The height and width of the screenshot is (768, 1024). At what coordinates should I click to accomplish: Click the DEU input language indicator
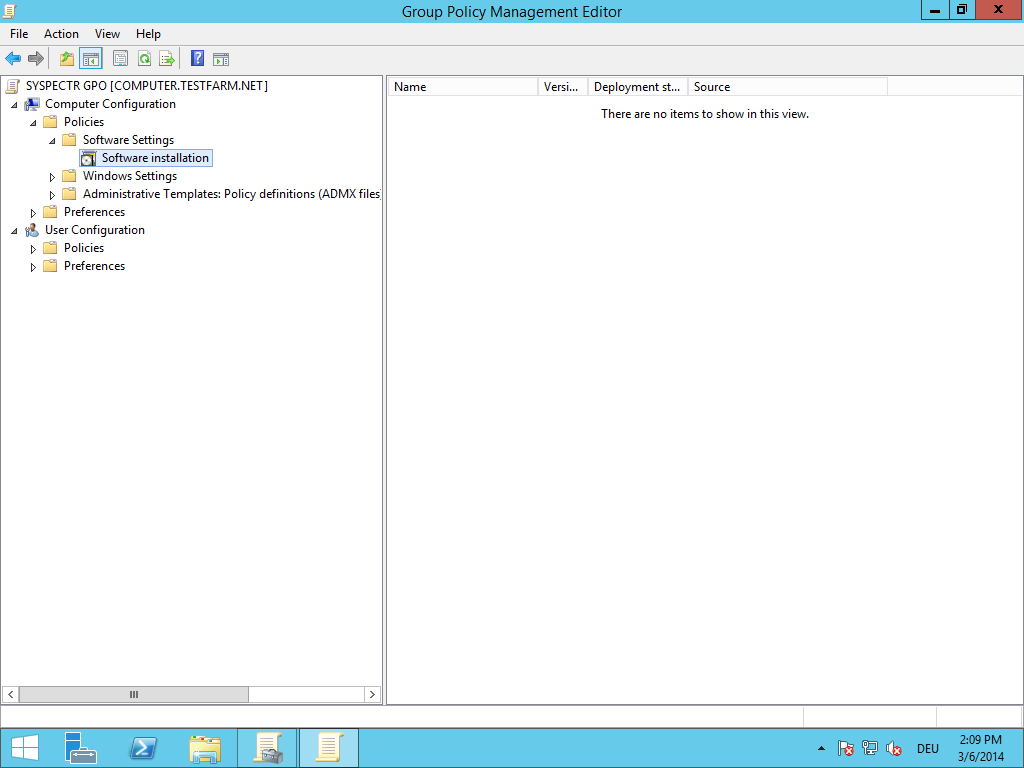point(927,748)
